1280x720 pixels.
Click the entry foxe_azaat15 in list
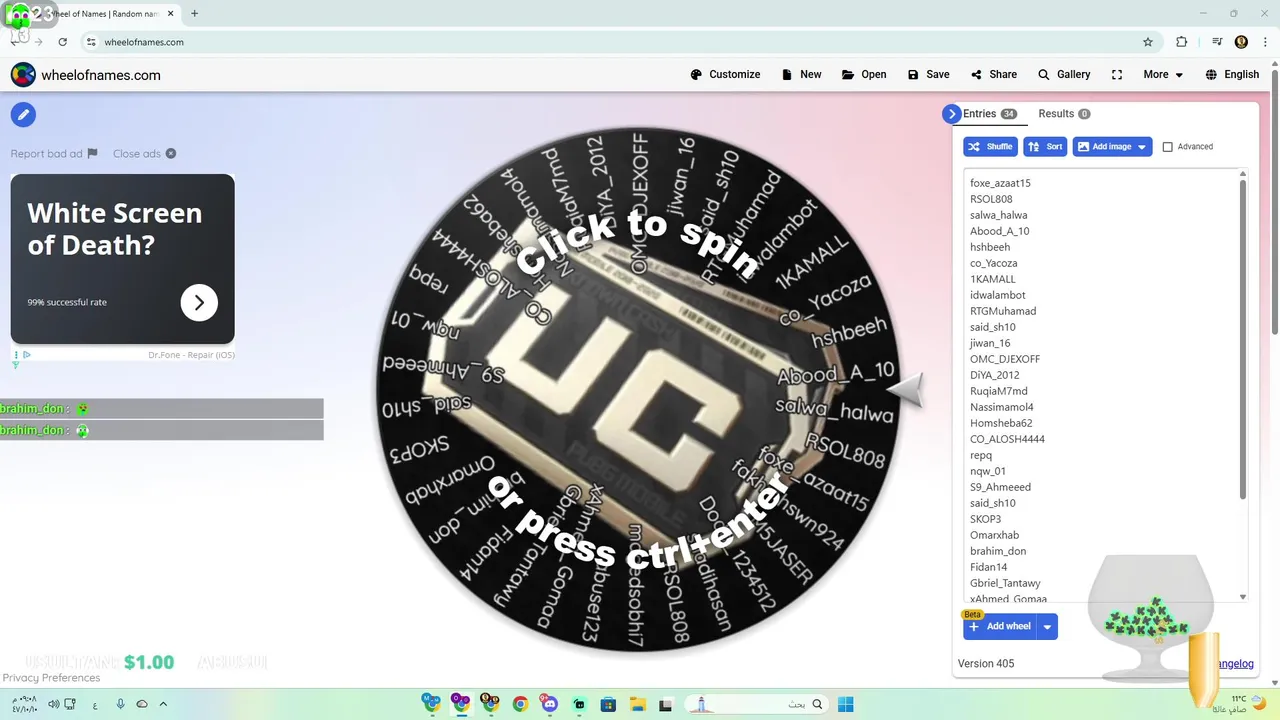click(1000, 183)
